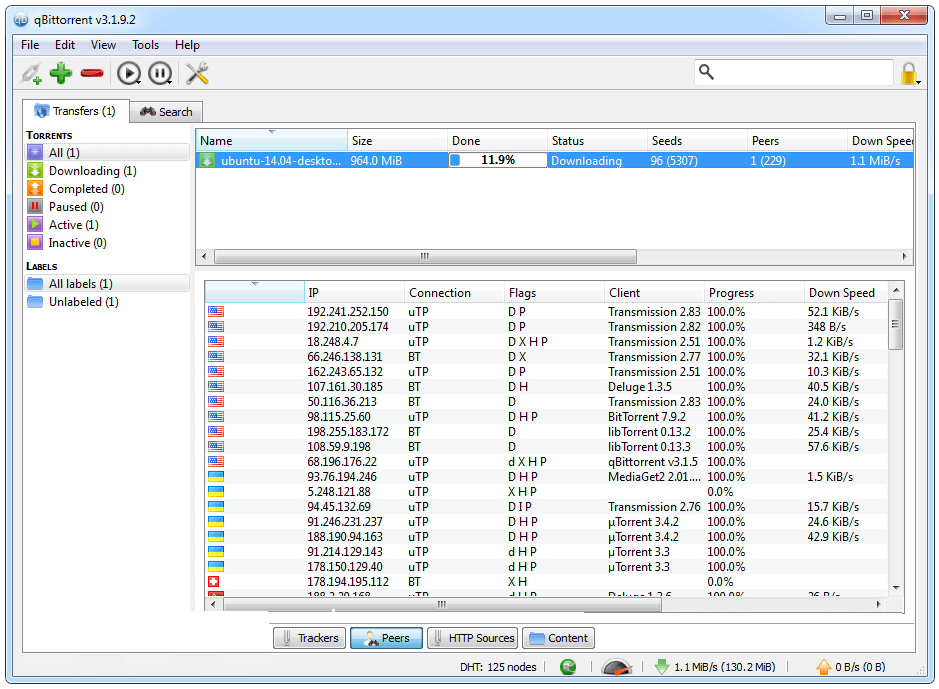Sort peers by Flags column
Image resolution: width=939 pixels, height=689 pixels.
(555, 293)
